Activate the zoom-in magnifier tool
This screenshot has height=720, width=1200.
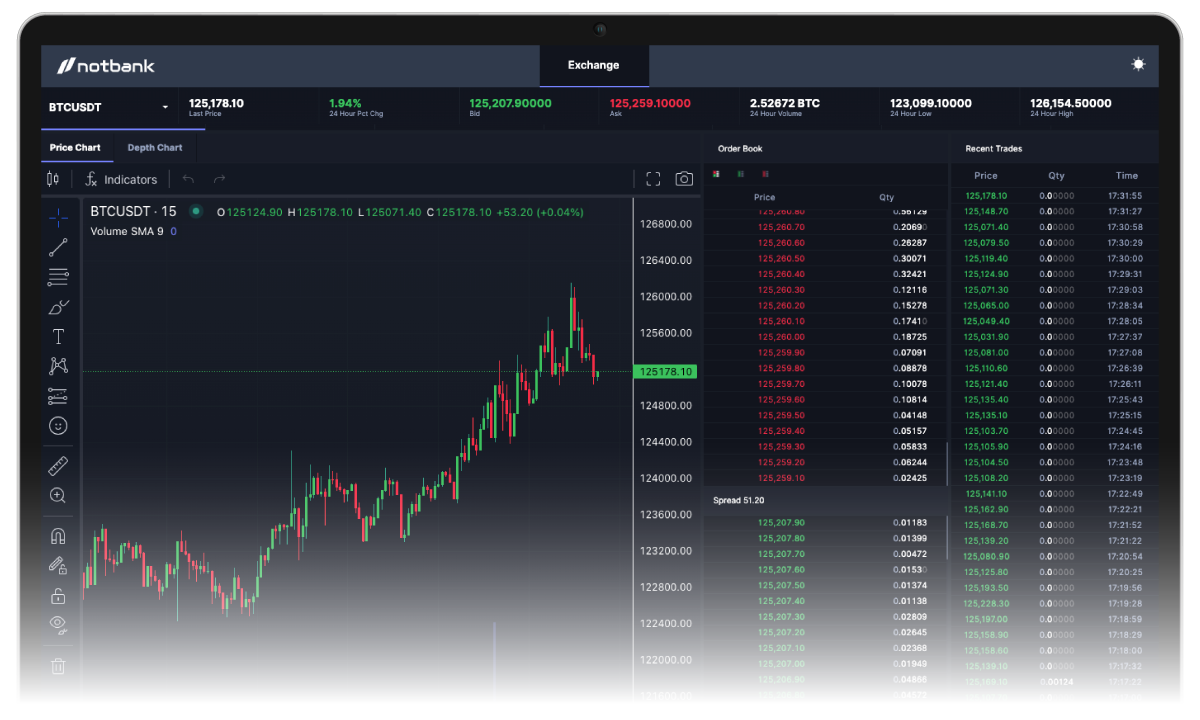pos(58,495)
